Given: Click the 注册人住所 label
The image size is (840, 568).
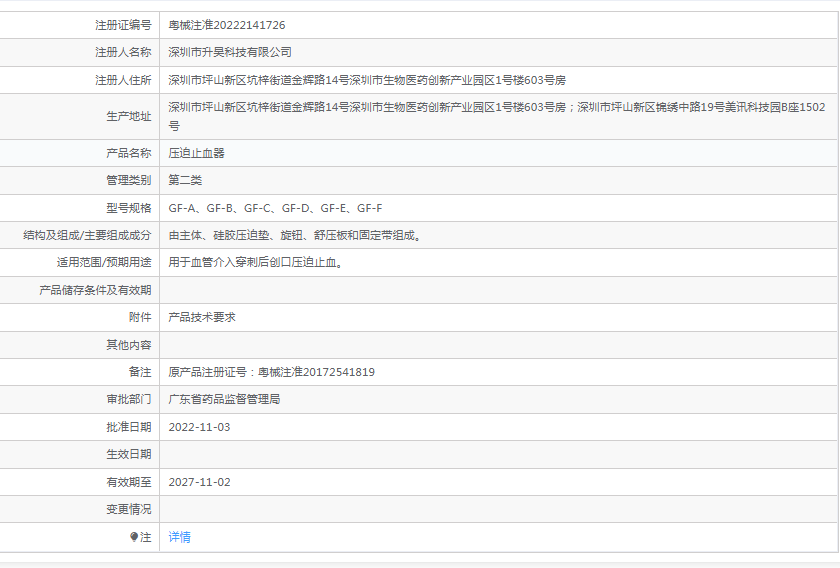Looking at the screenshot, I should [123, 80].
